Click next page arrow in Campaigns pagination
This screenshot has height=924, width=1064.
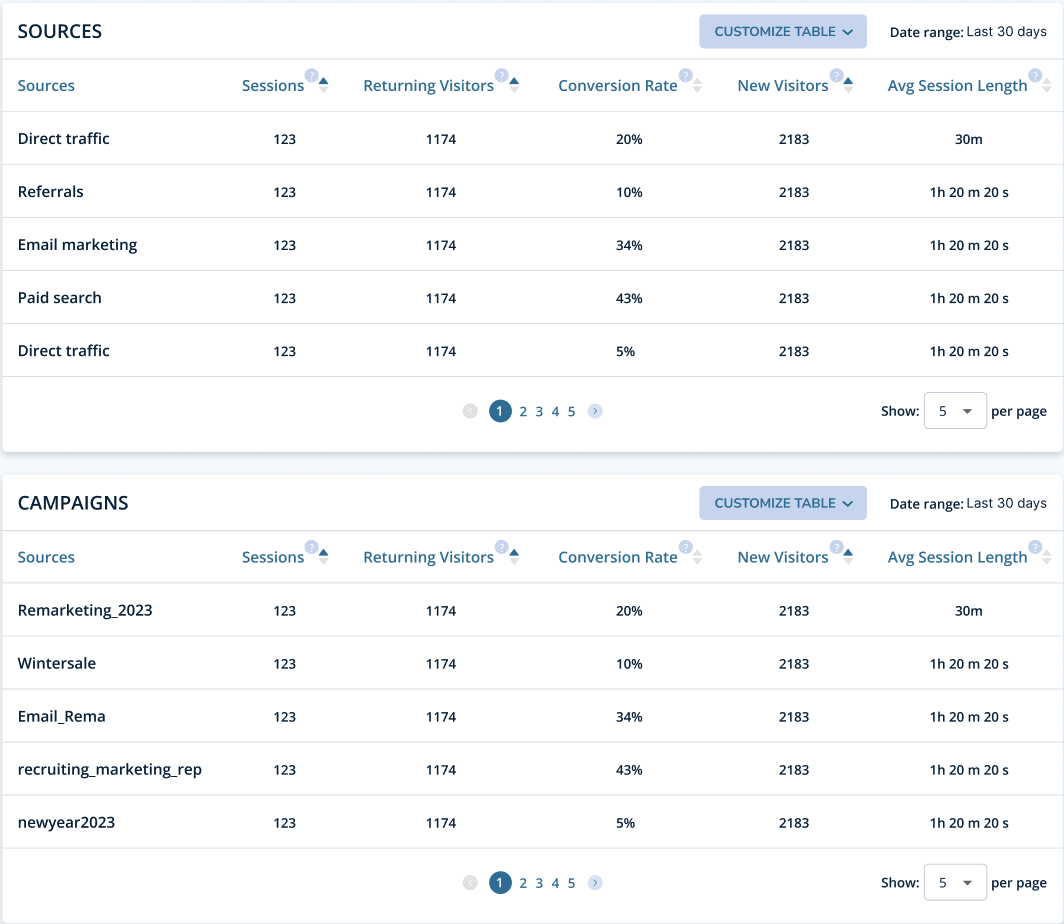595,883
